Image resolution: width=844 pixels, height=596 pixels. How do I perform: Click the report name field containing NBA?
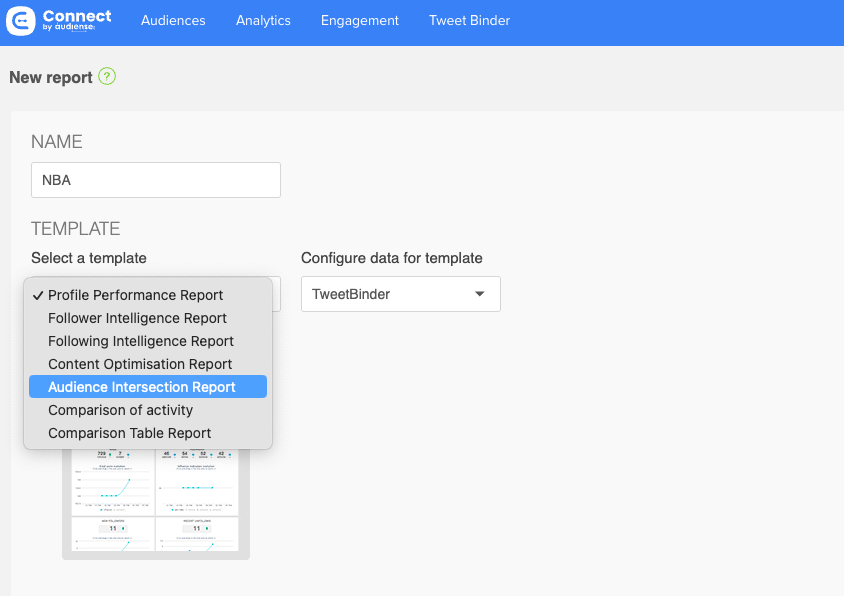pos(156,180)
